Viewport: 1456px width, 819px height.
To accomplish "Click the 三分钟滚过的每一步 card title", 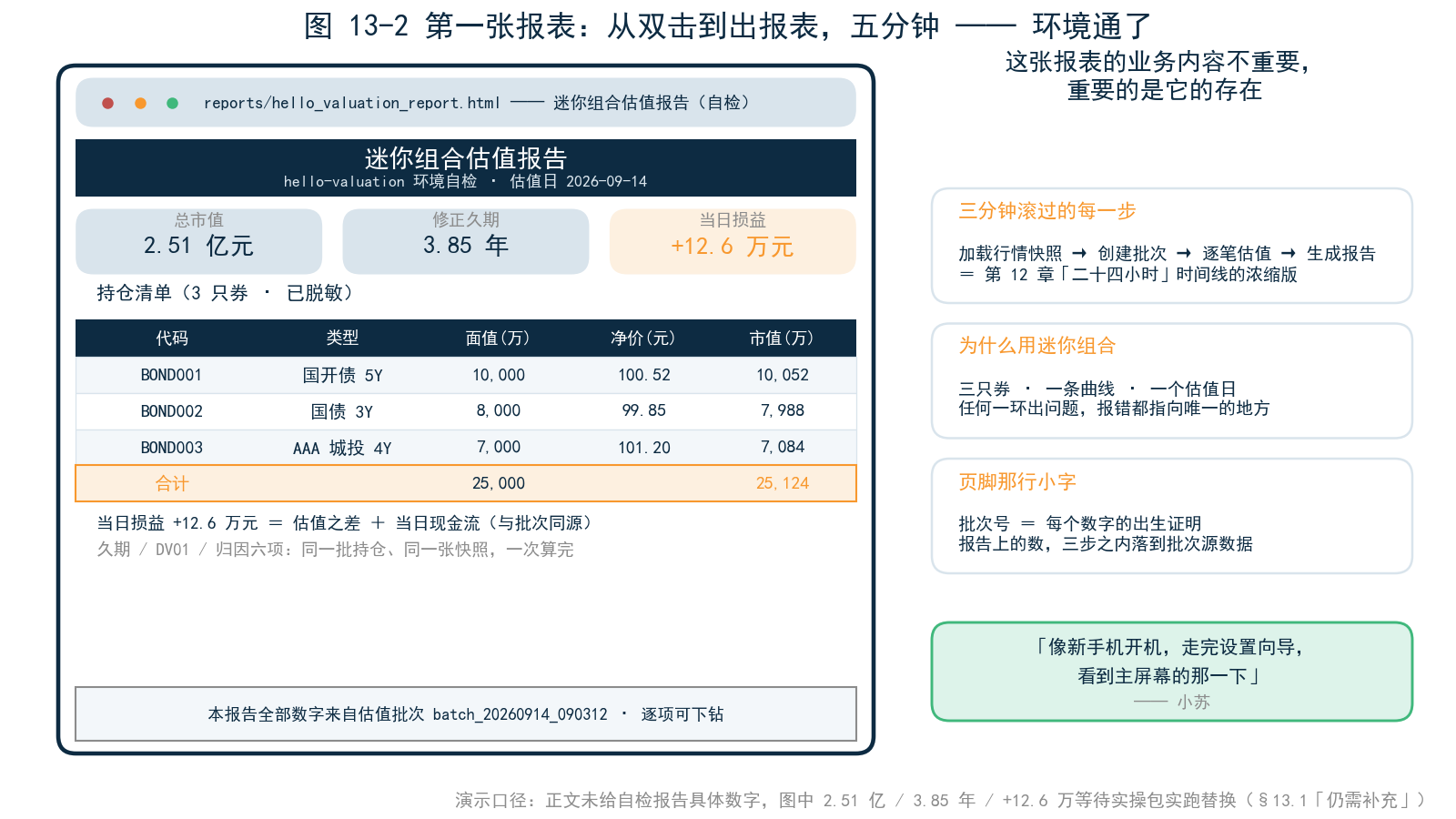I will [1047, 211].
